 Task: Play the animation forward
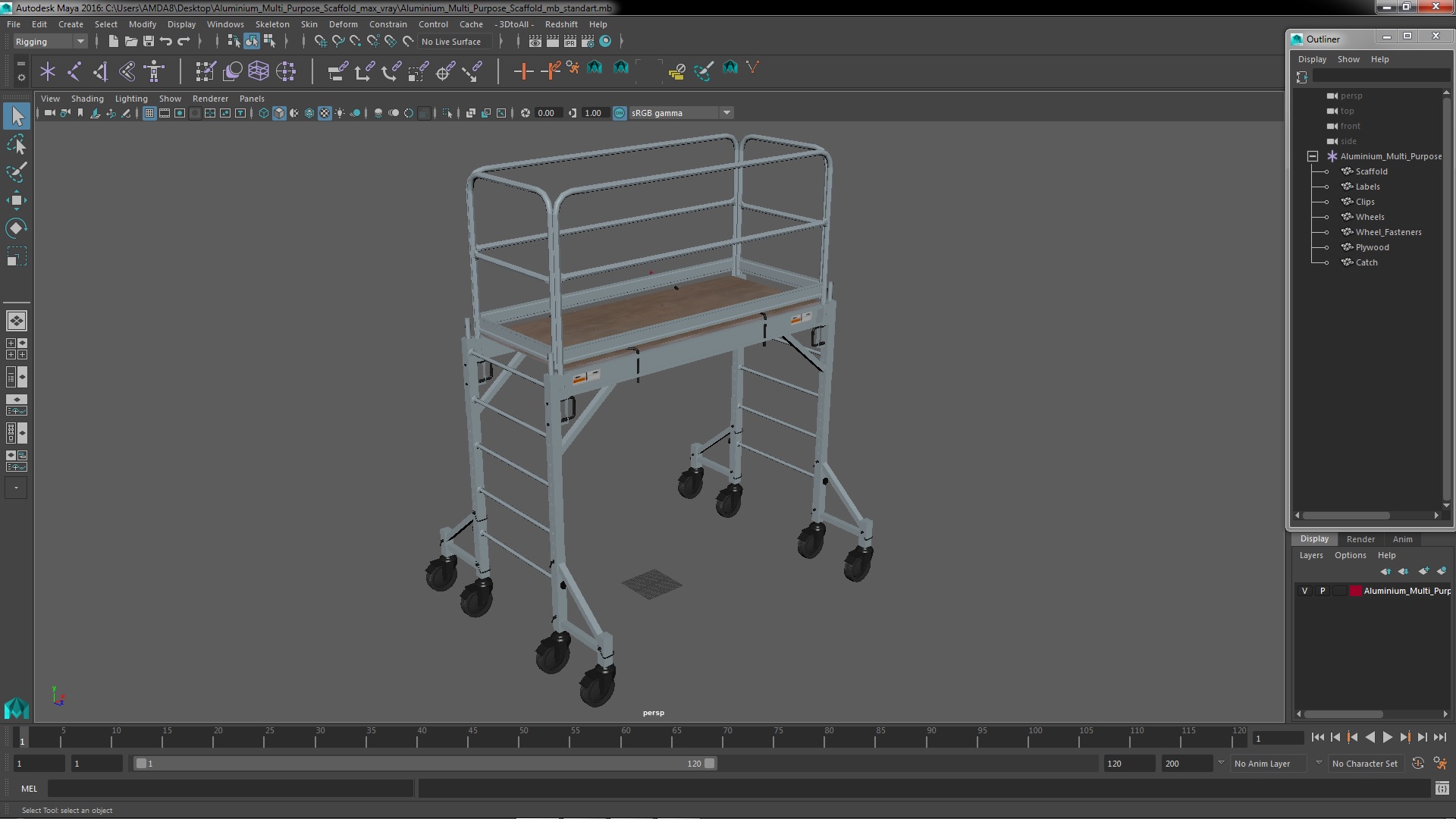1387,737
